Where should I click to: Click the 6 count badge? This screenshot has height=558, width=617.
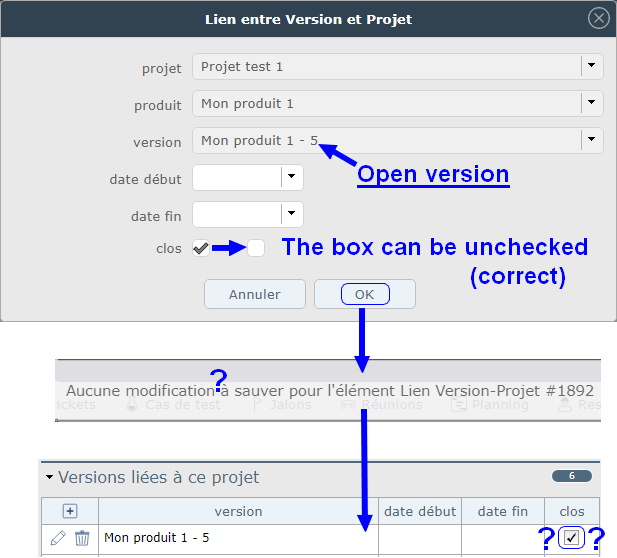point(572,476)
